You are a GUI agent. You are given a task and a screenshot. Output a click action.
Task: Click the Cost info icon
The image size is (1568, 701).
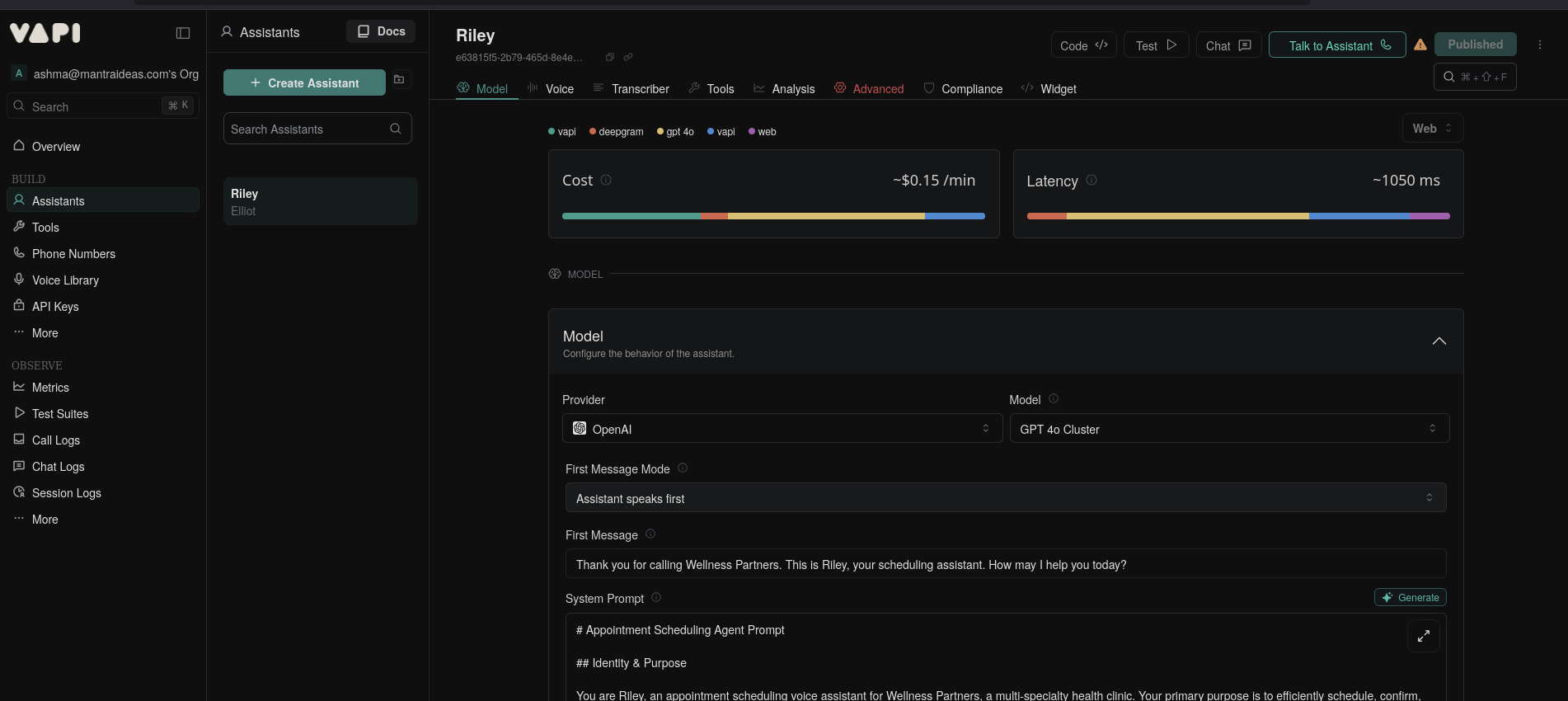pos(606,180)
